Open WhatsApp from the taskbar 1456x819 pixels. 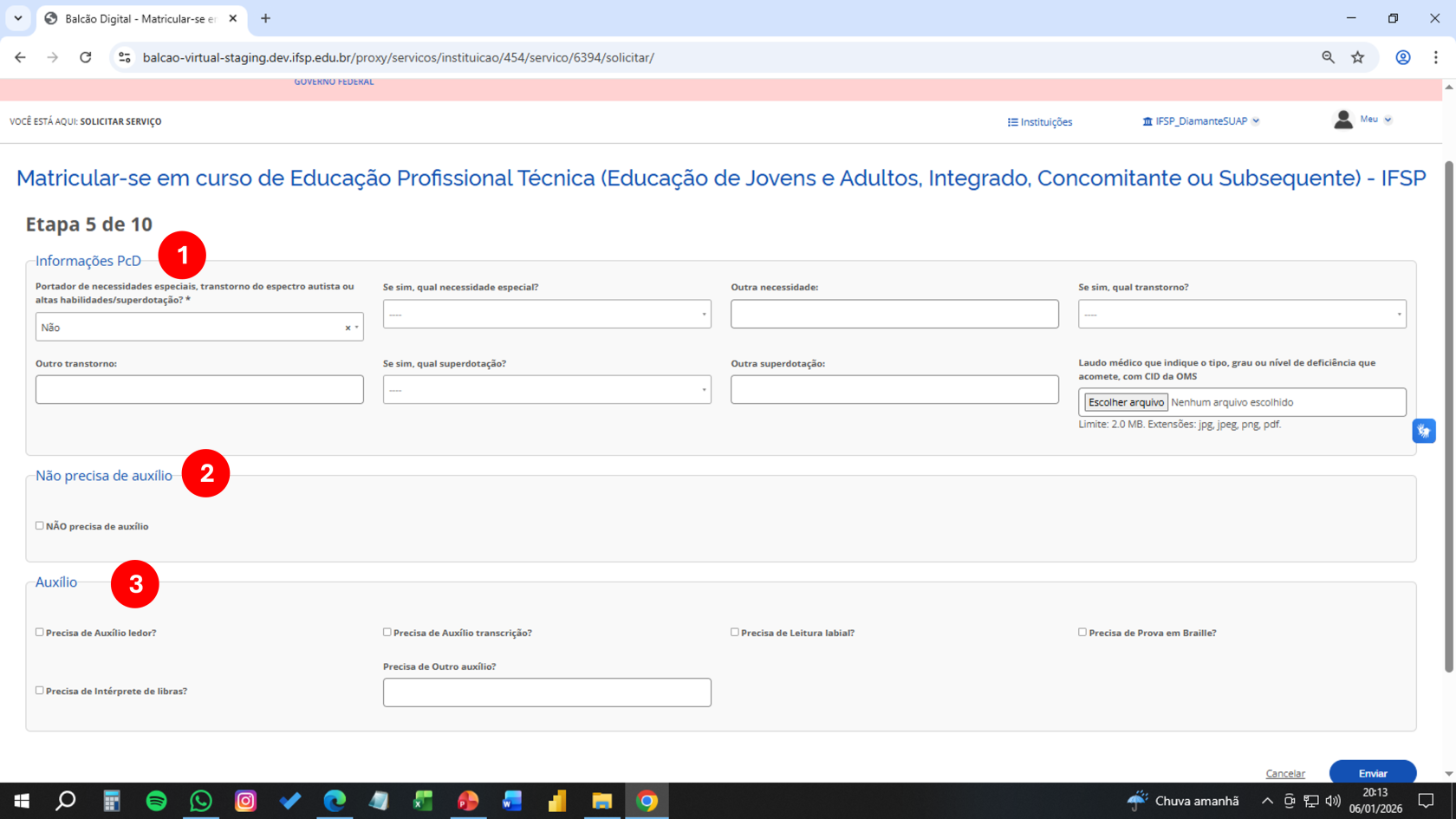point(201,801)
